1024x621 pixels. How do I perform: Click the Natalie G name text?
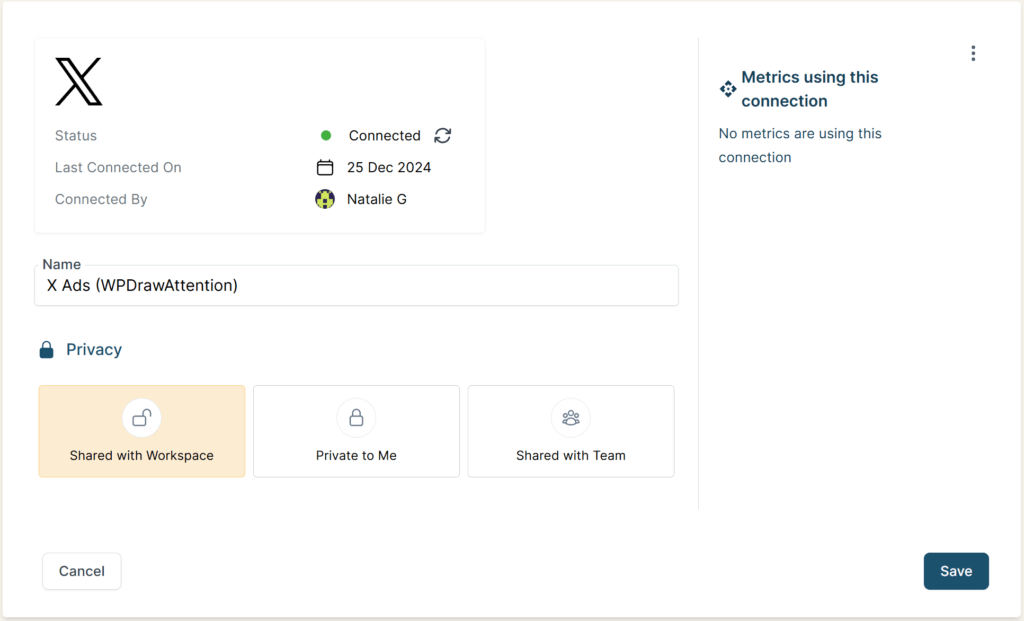tap(377, 199)
